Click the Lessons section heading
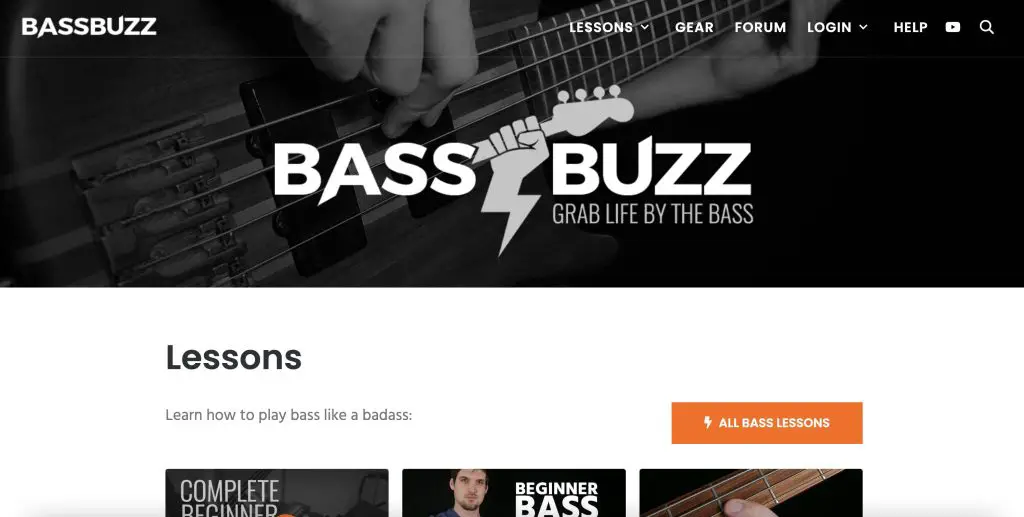 tap(234, 357)
